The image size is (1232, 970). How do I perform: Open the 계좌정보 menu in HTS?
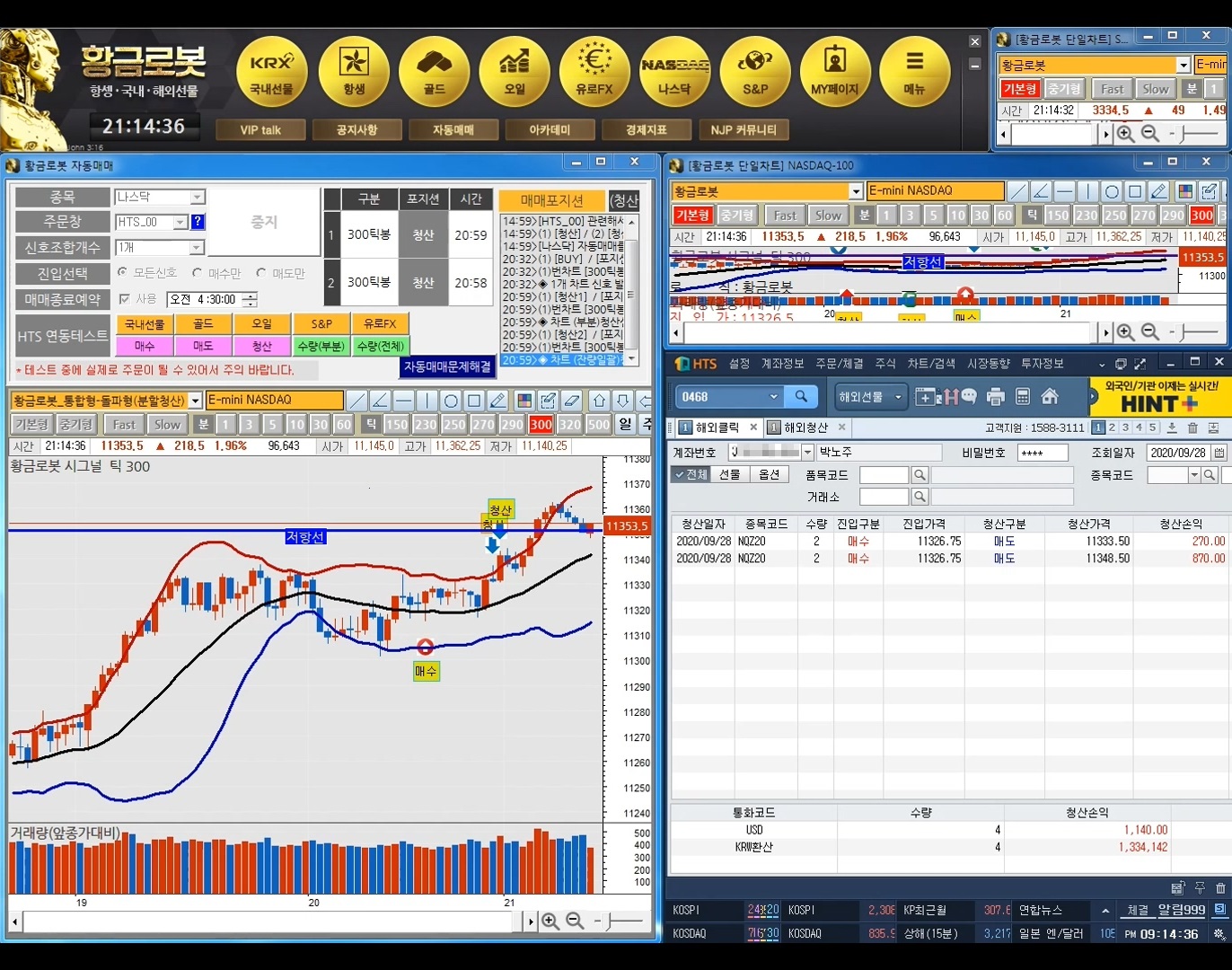[783, 364]
